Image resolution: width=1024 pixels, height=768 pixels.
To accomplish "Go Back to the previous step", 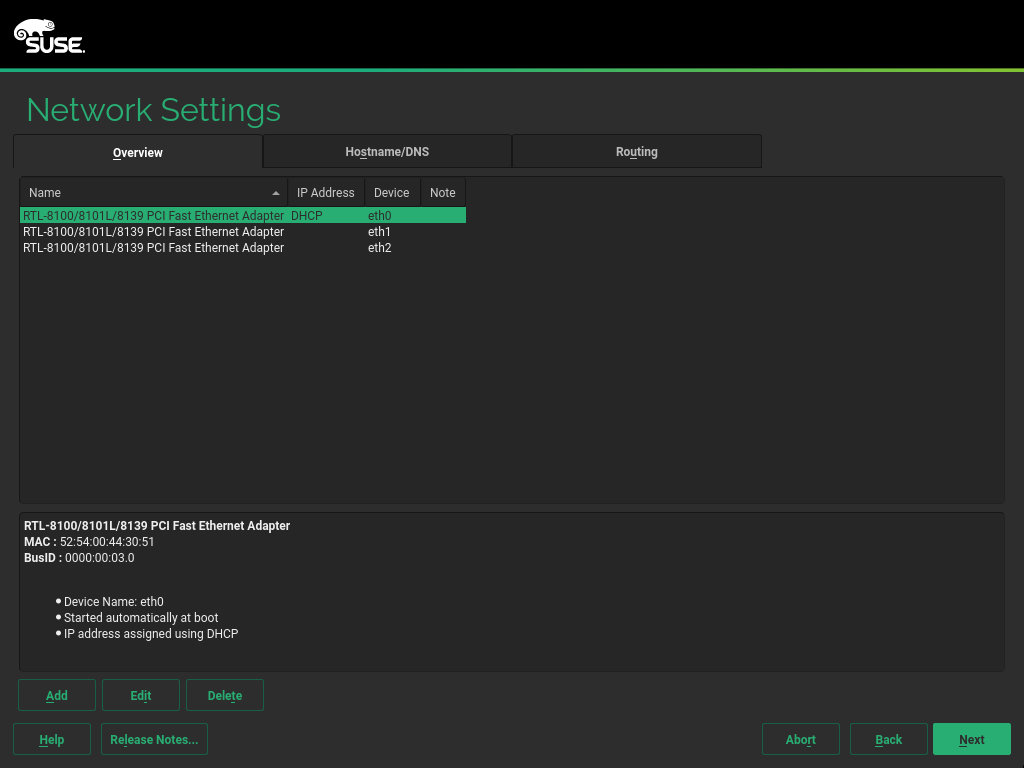I will [888, 740].
